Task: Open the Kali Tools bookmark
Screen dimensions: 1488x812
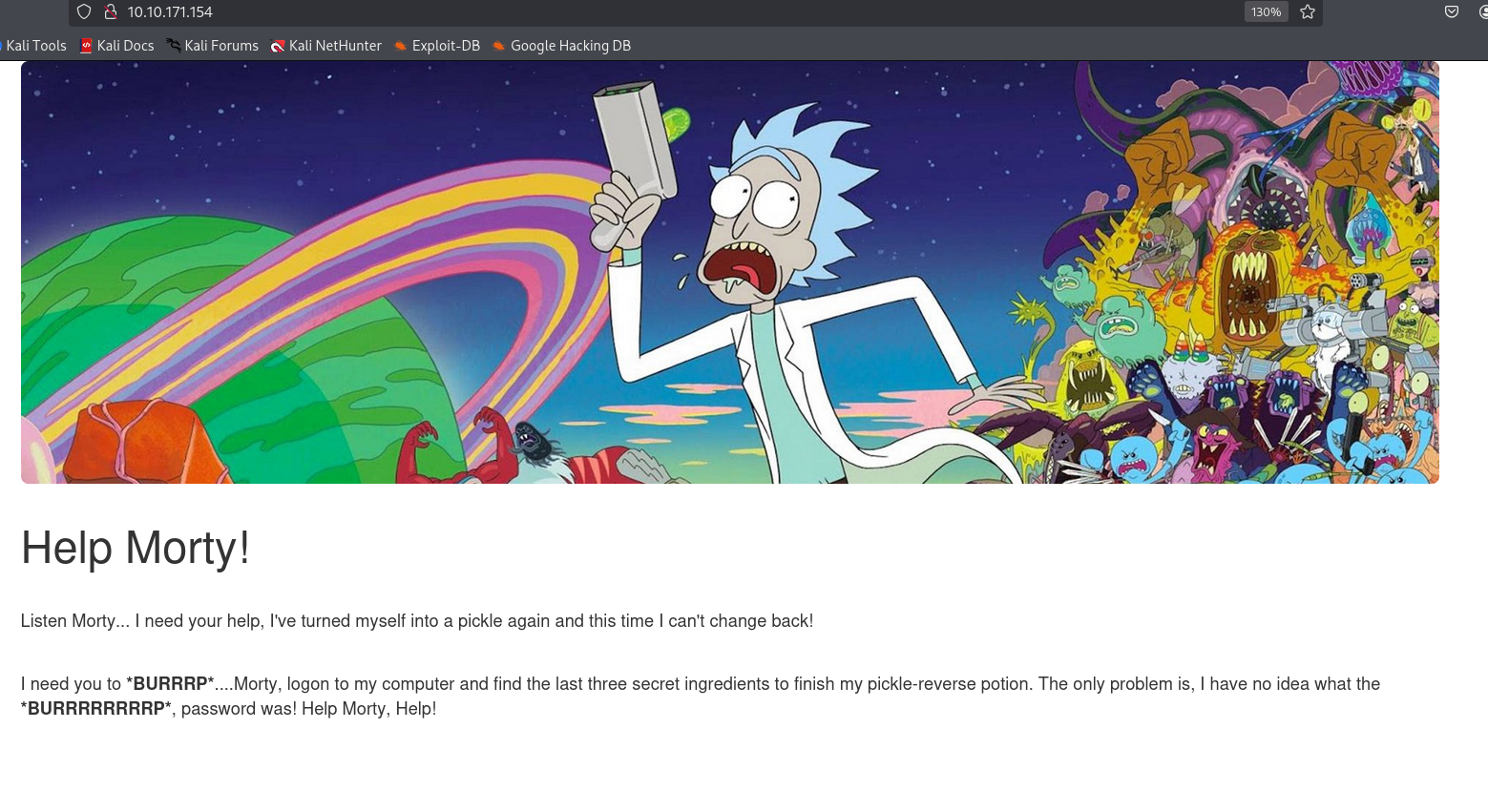Action: 35,46
